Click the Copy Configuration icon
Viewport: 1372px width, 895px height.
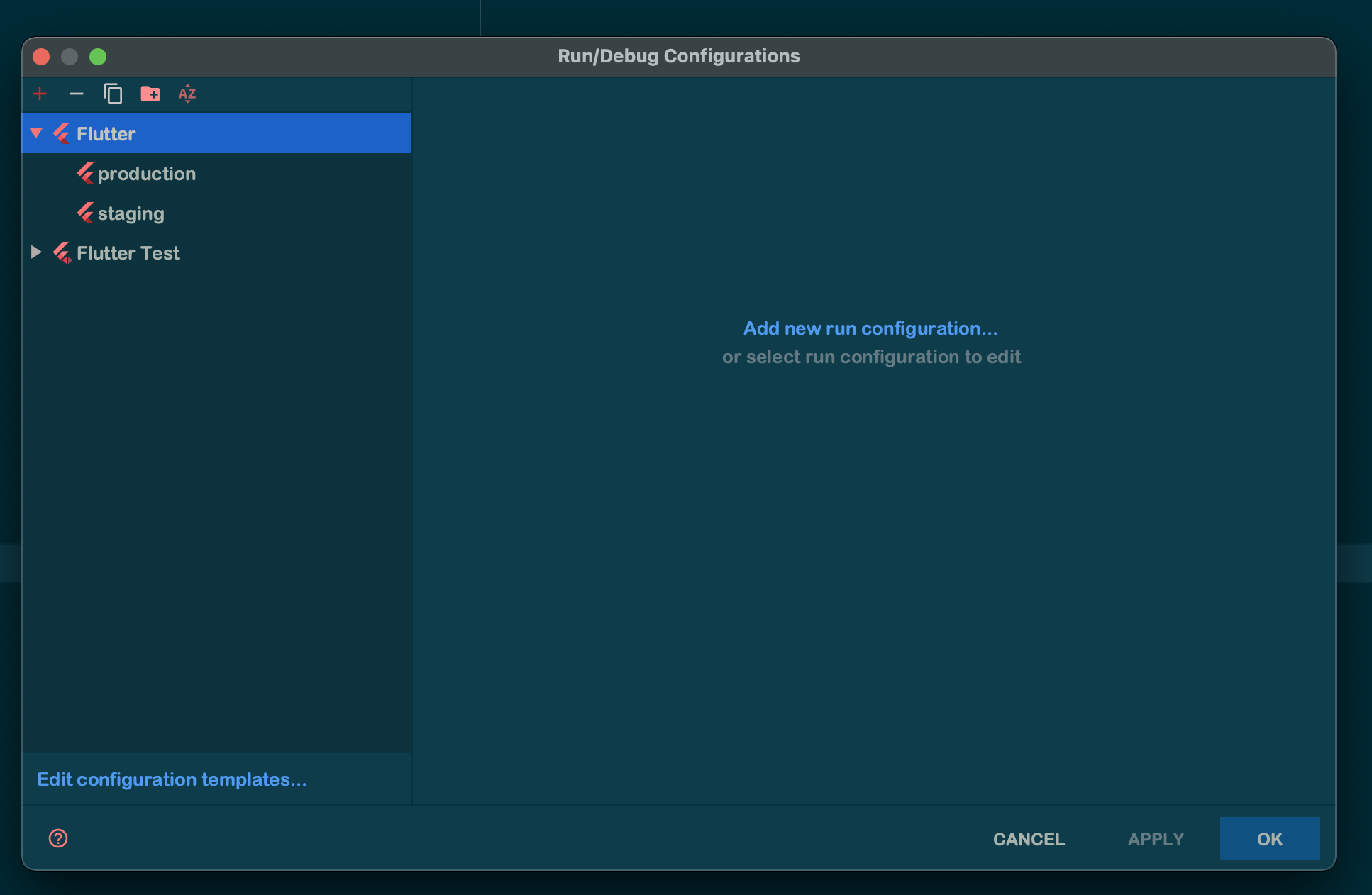tap(114, 94)
